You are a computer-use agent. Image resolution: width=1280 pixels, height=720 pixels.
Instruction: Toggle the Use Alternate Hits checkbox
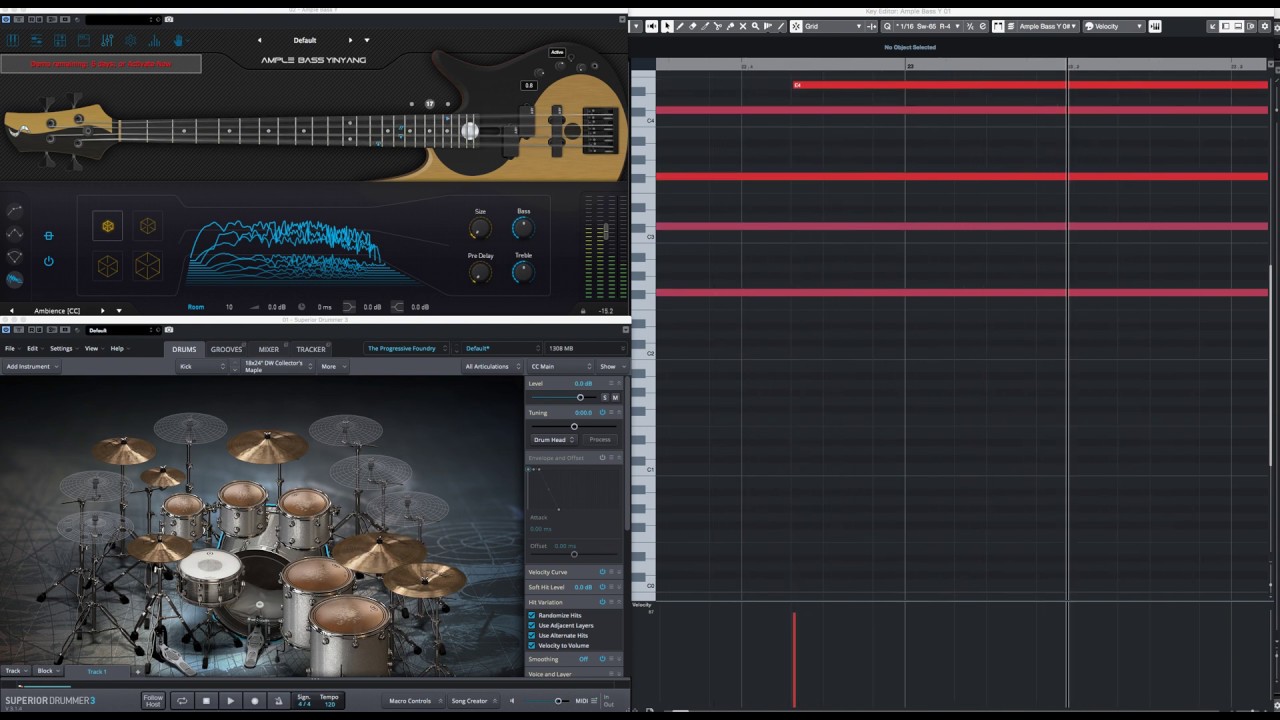[532, 635]
